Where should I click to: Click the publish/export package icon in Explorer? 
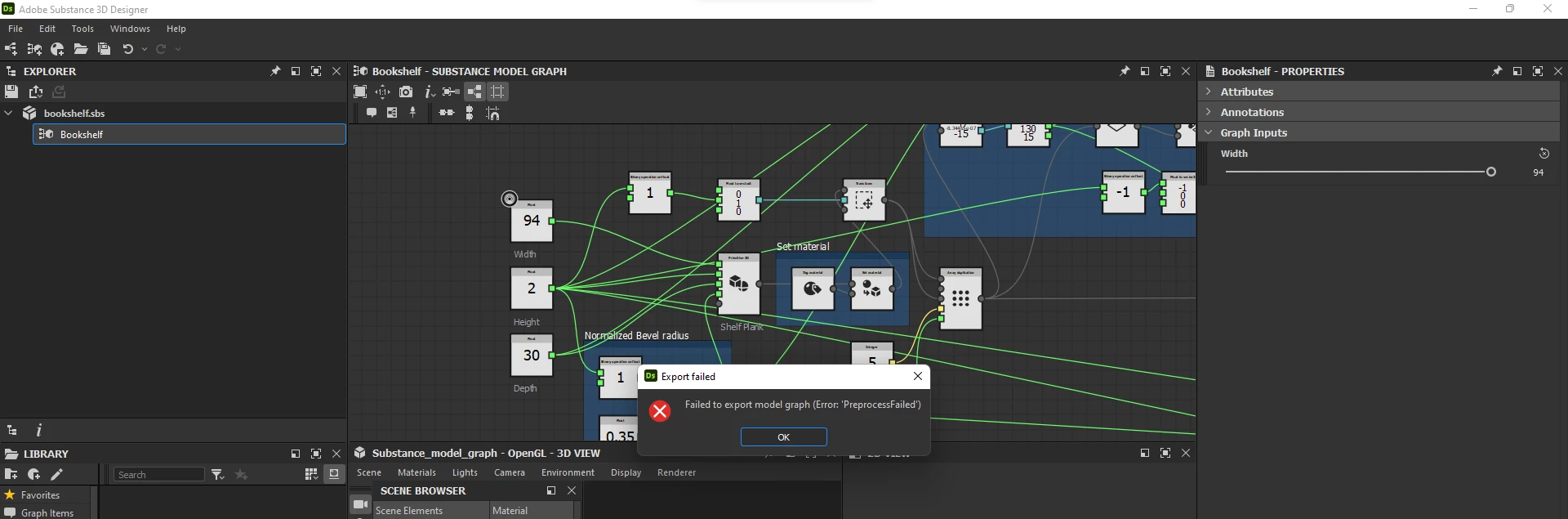click(x=36, y=92)
